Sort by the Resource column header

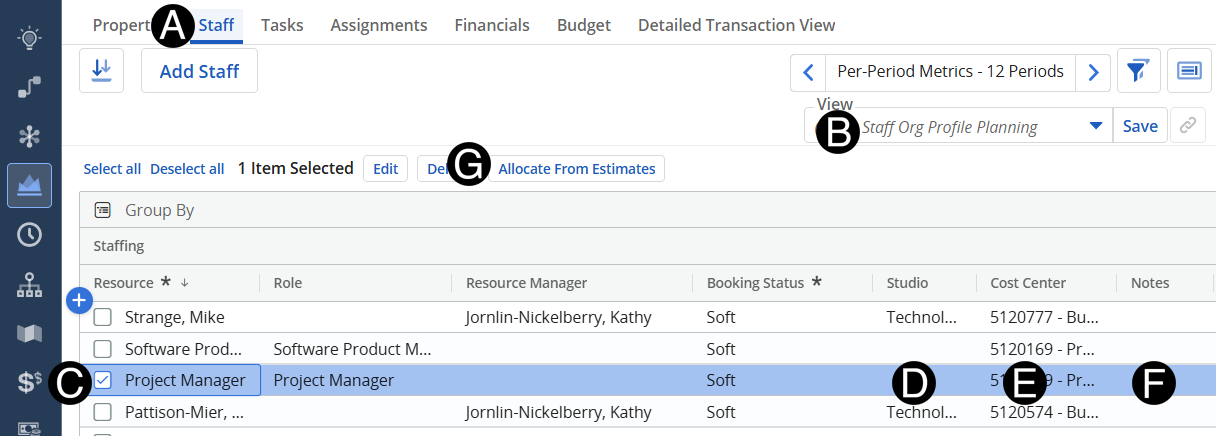point(124,283)
